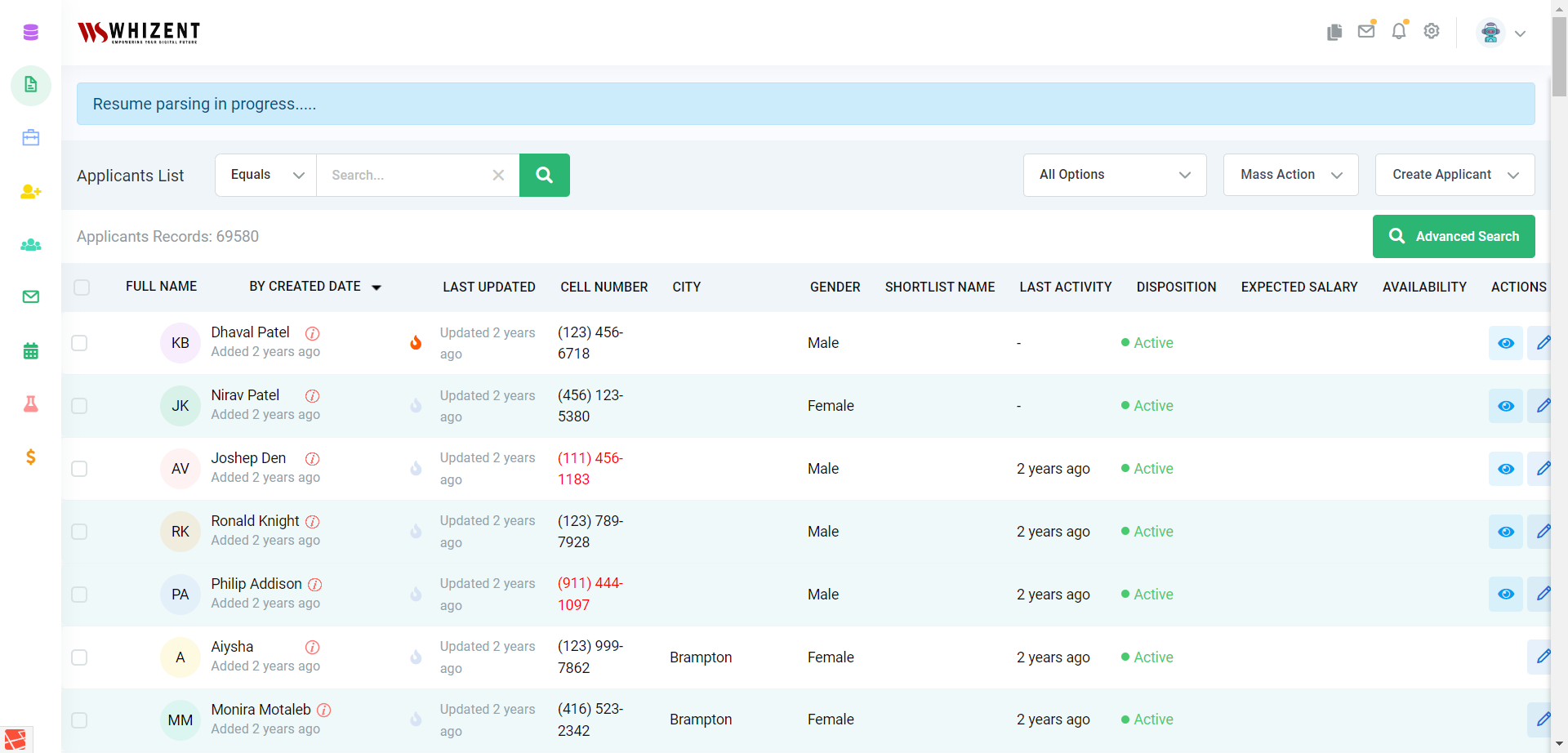Clear the search field with X
Screen dimensions: 1568x753
tap(498, 175)
